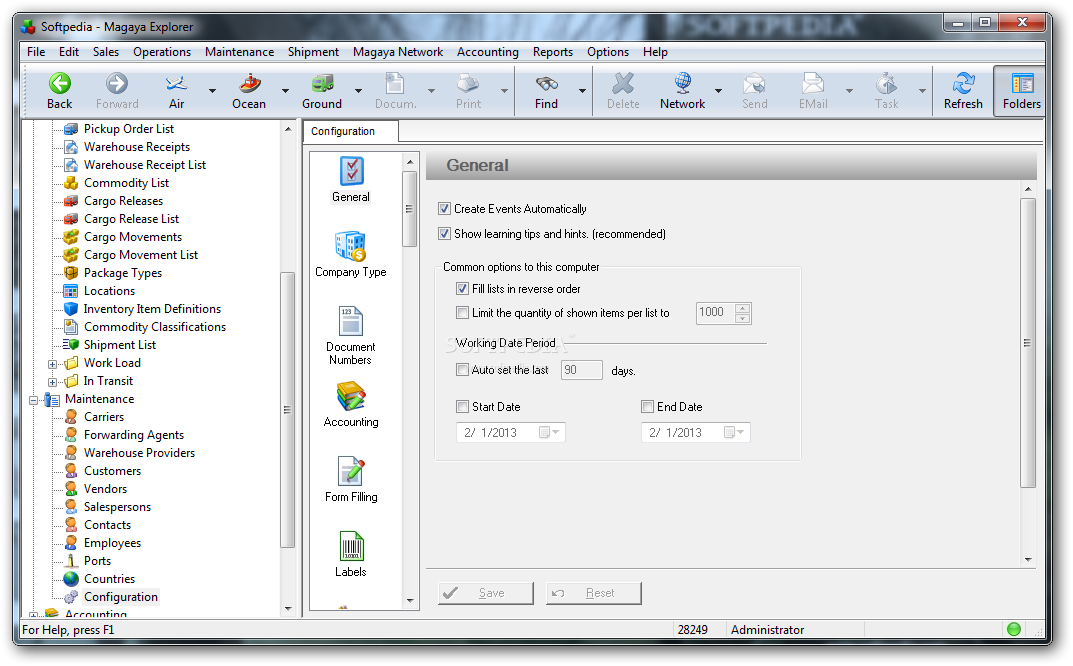Expand the Work Load tree node
The width and height of the screenshot is (1073, 666).
(x=53, y=364)
